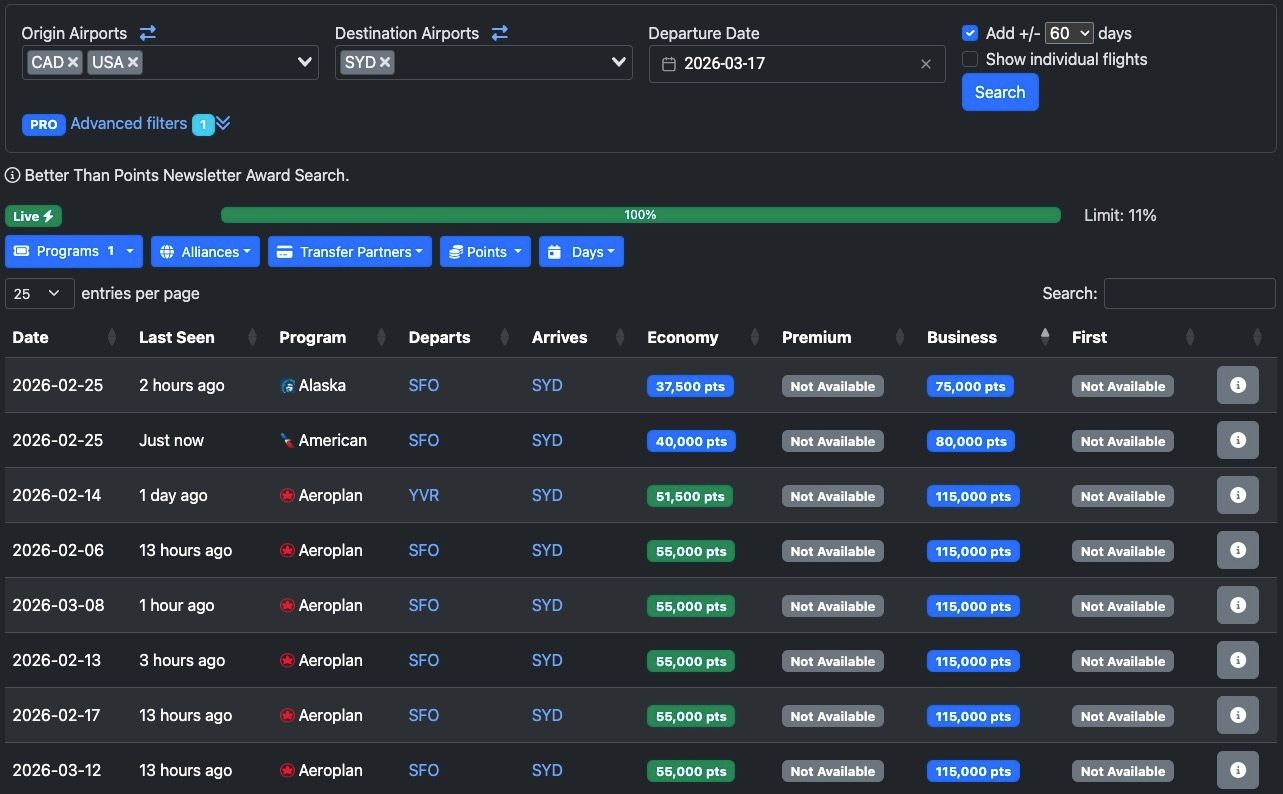The width and height of the screenshot is (1283, 794).
Task: Open the entries per page dropdown
Action: pyautogui.click(x=40, y=293)
